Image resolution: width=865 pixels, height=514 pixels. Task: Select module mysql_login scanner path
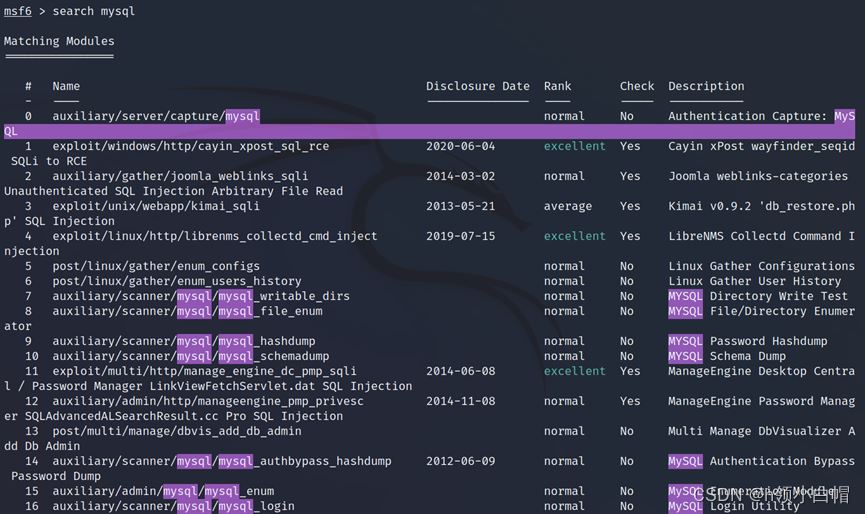174,506
